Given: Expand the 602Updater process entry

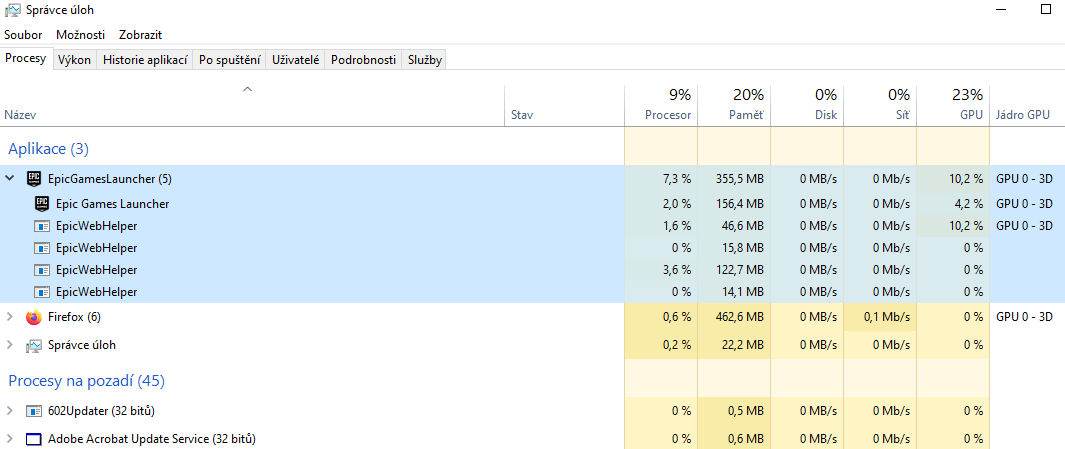Looking at the screenshot, I should (10, 411).
